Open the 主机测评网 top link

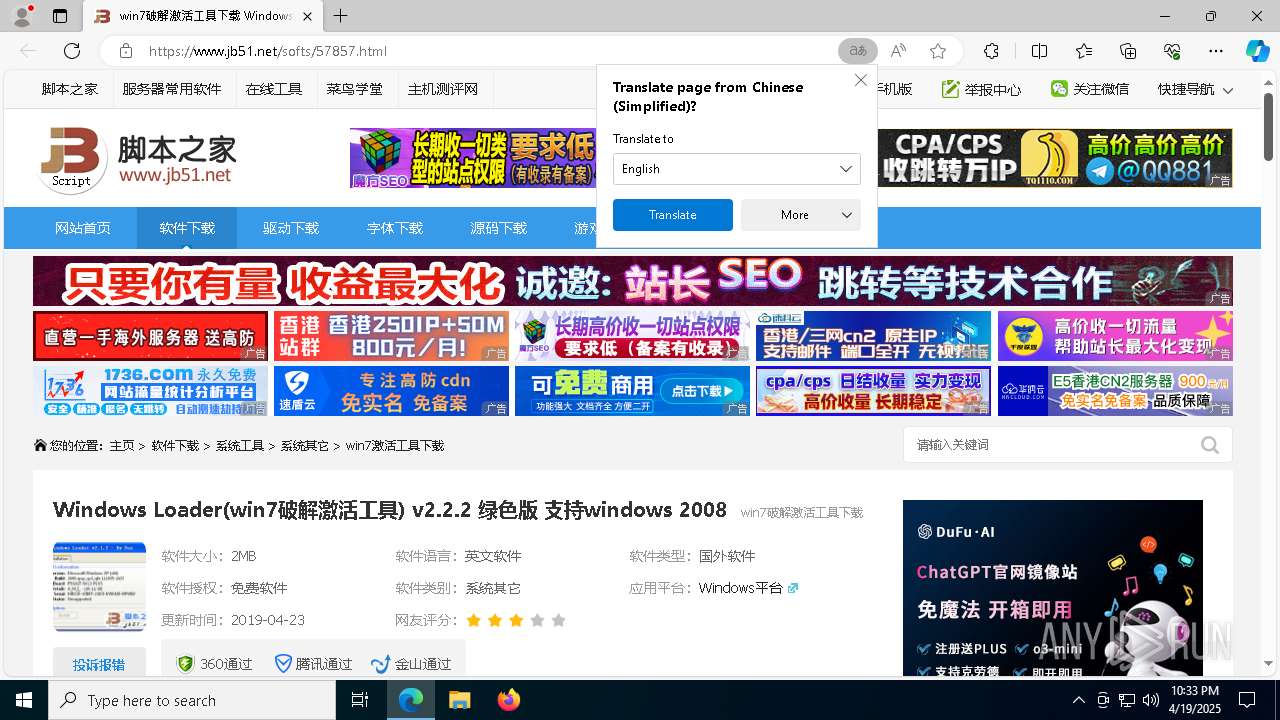443,89
